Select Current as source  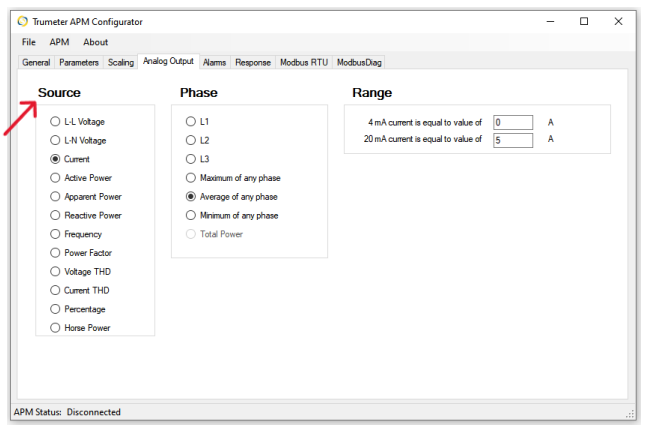[70, 159]
